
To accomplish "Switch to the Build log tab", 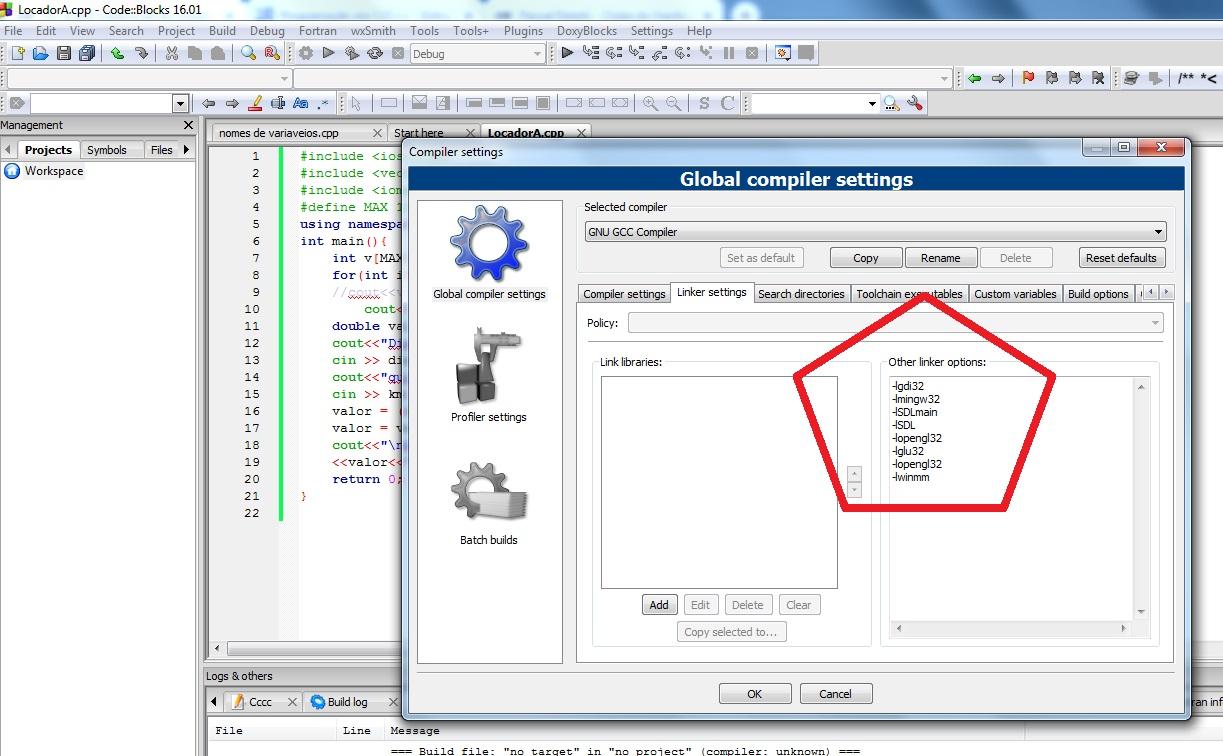I will pos(347,702).
